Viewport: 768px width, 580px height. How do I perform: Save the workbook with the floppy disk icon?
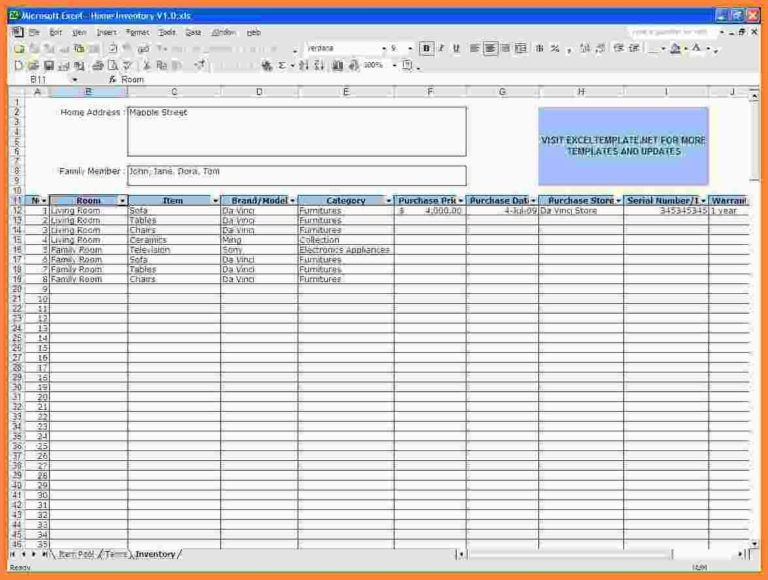pyautogui.click(x=48, y=66)
